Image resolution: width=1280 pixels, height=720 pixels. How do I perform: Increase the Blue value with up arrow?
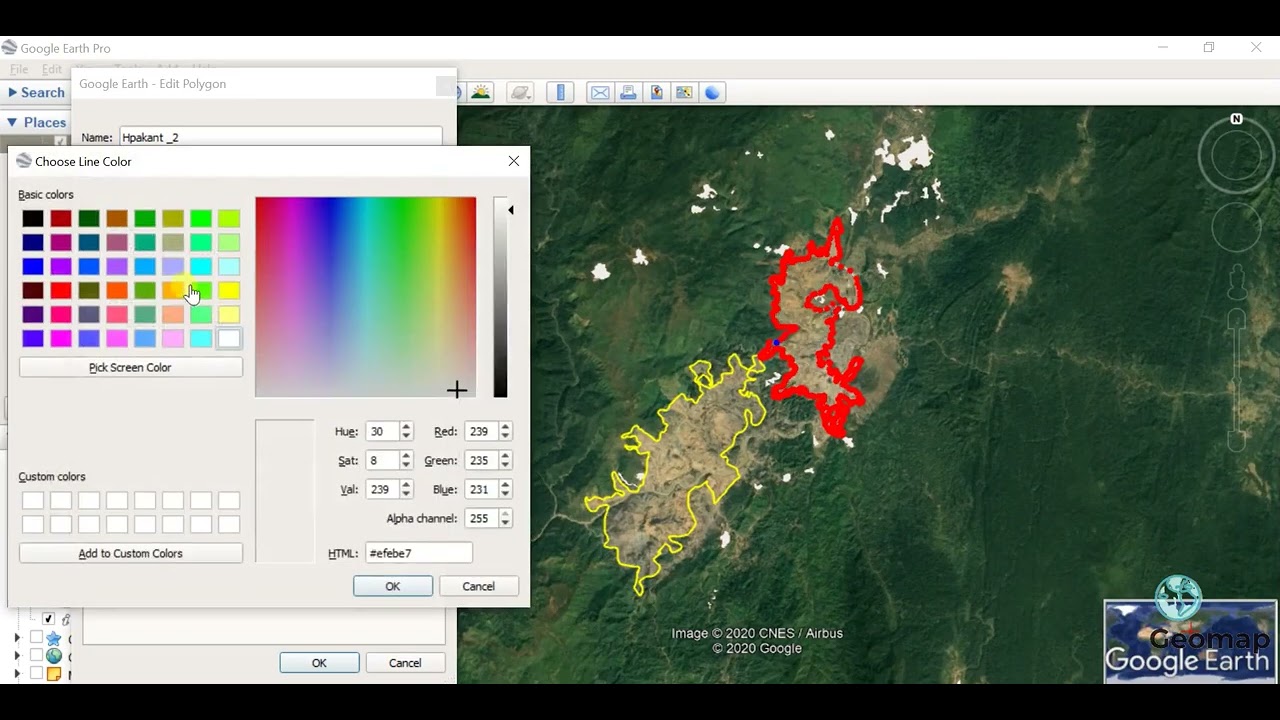point(505,485)
